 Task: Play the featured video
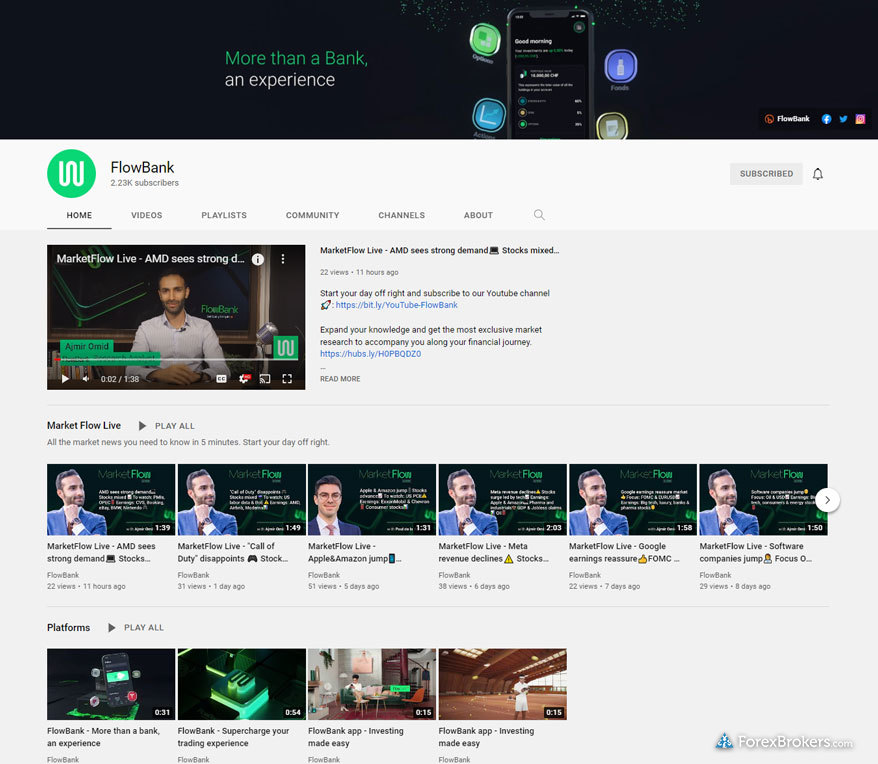[65, 379]
